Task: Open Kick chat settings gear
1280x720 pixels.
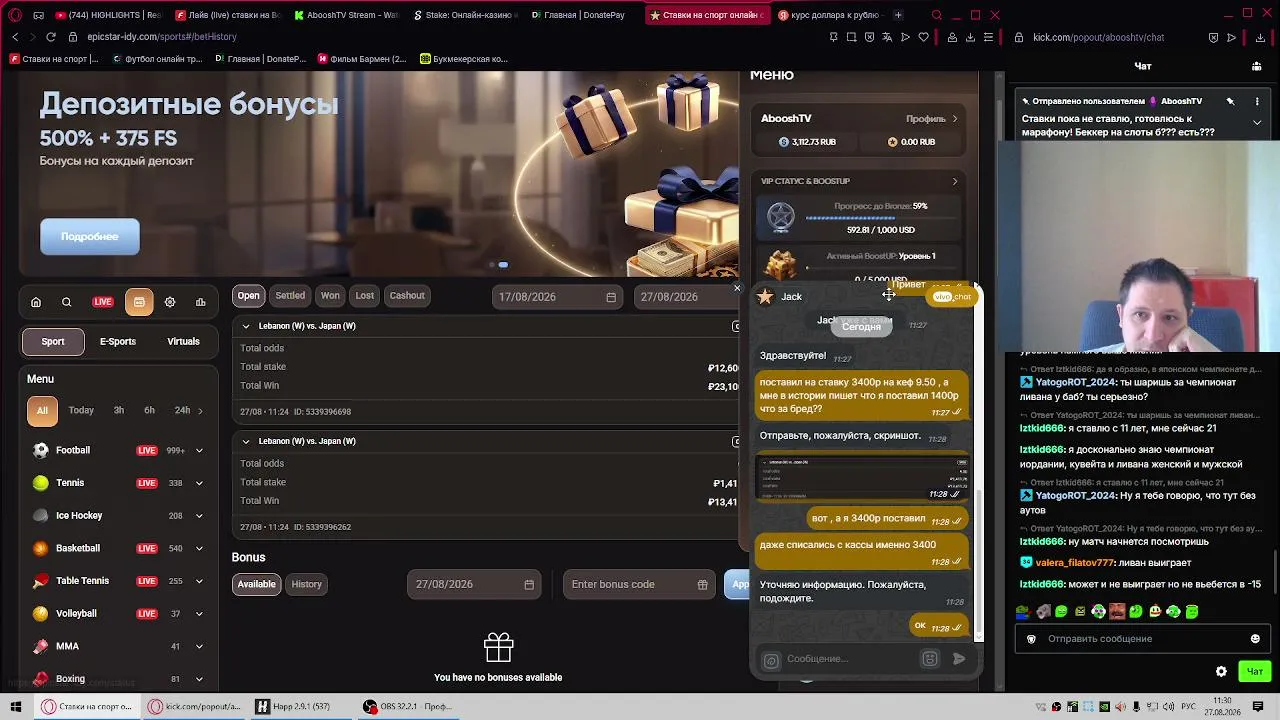Action: tap(1221, 671)
